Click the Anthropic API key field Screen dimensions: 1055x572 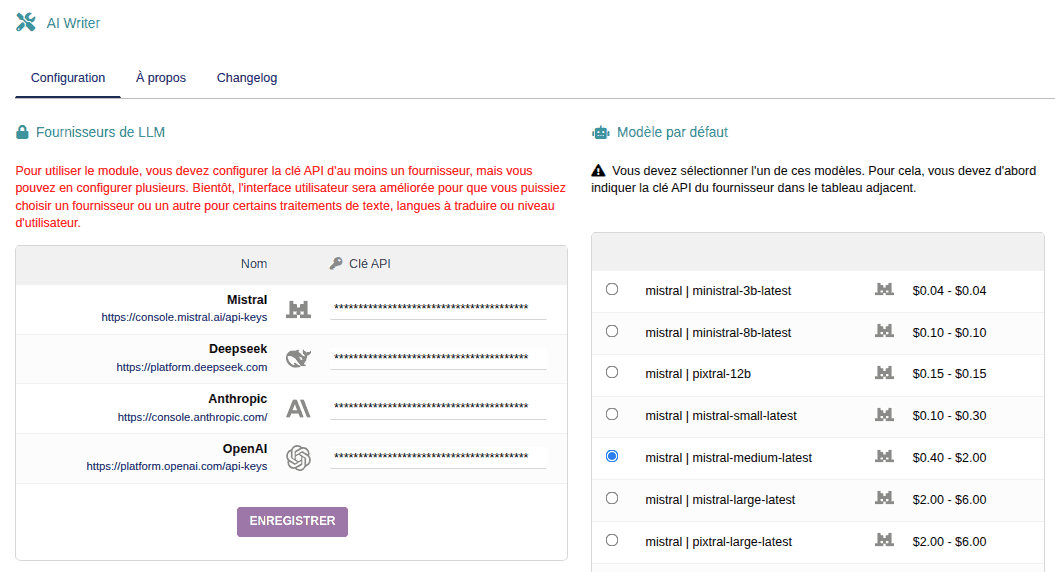click(x=438, y=408)
